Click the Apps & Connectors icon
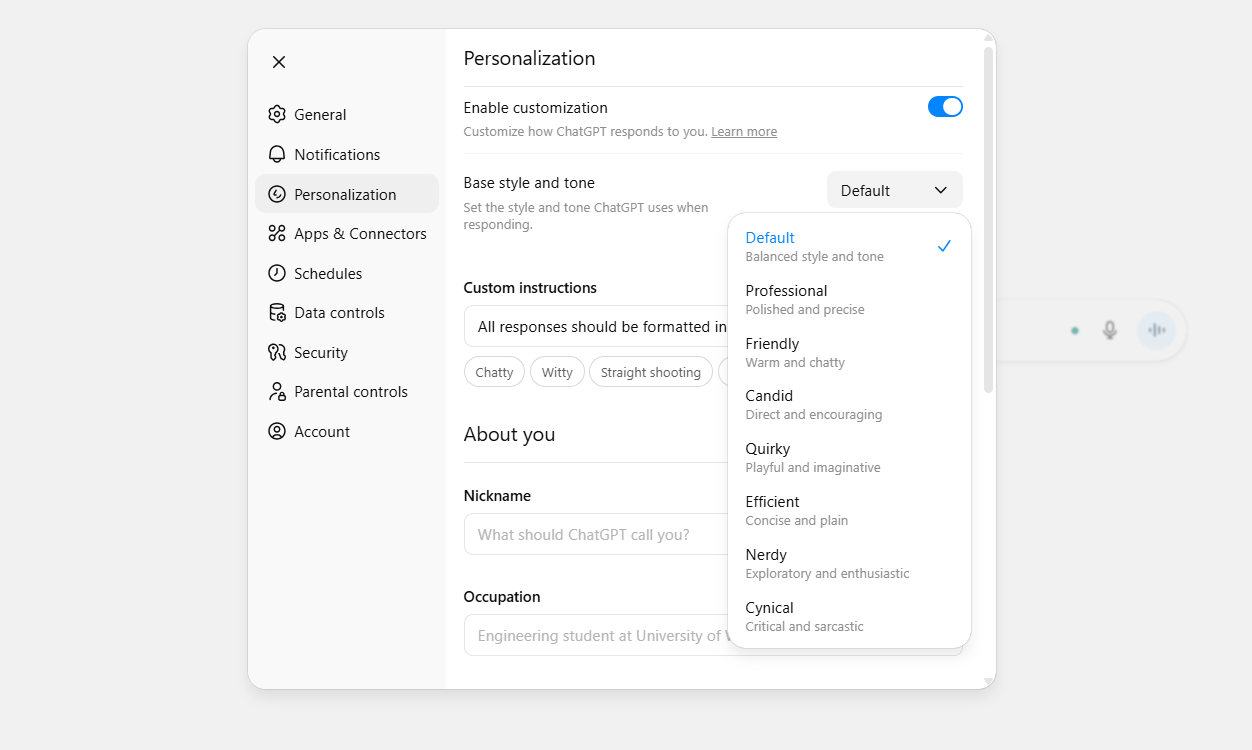 (277, 233)
